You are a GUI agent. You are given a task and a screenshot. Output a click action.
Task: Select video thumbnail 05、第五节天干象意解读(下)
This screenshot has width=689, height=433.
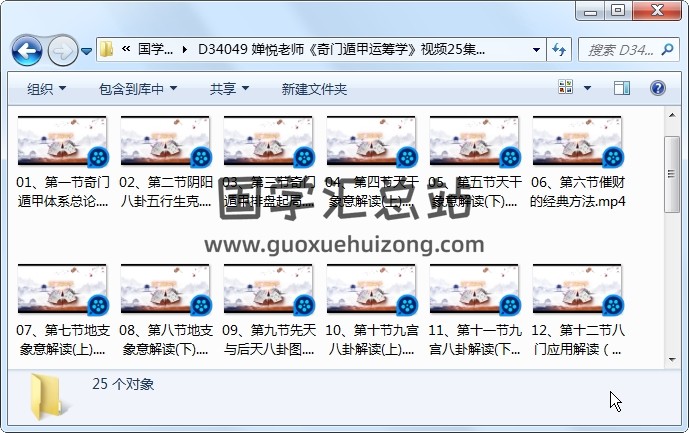[x=474, y=142]
